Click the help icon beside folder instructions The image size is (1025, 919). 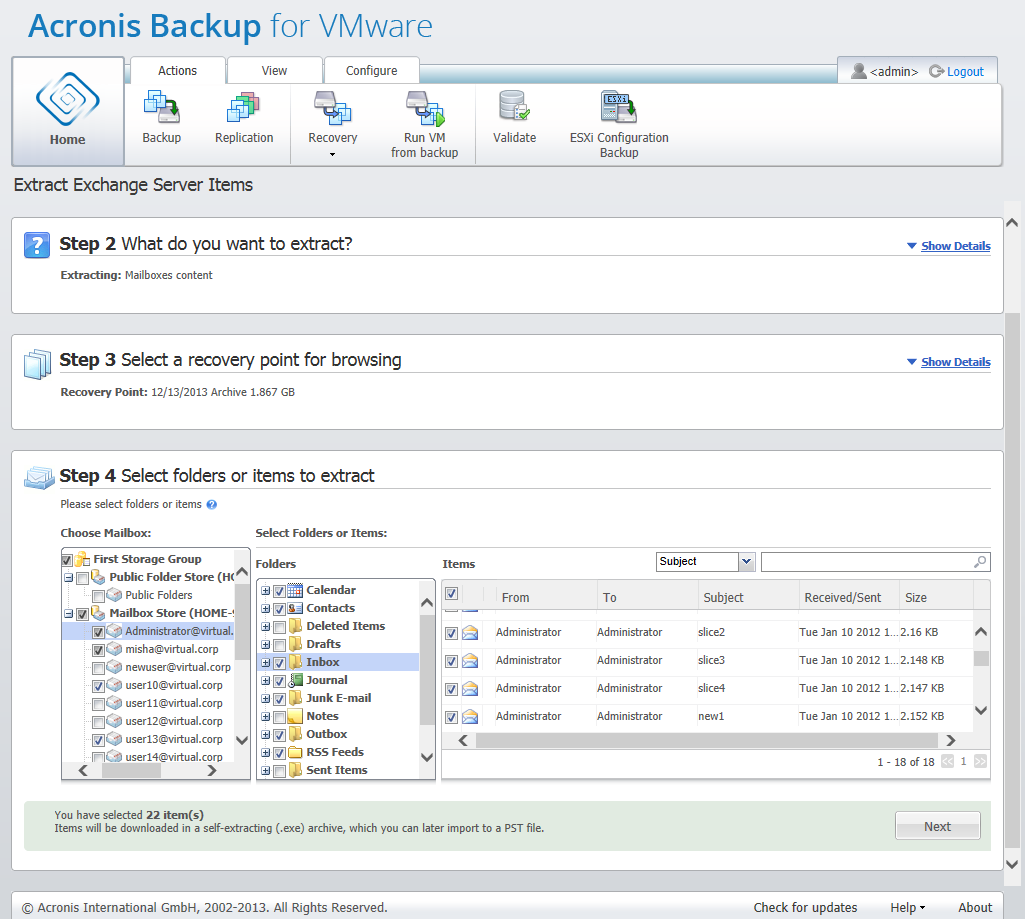click(x=212, y=505)
